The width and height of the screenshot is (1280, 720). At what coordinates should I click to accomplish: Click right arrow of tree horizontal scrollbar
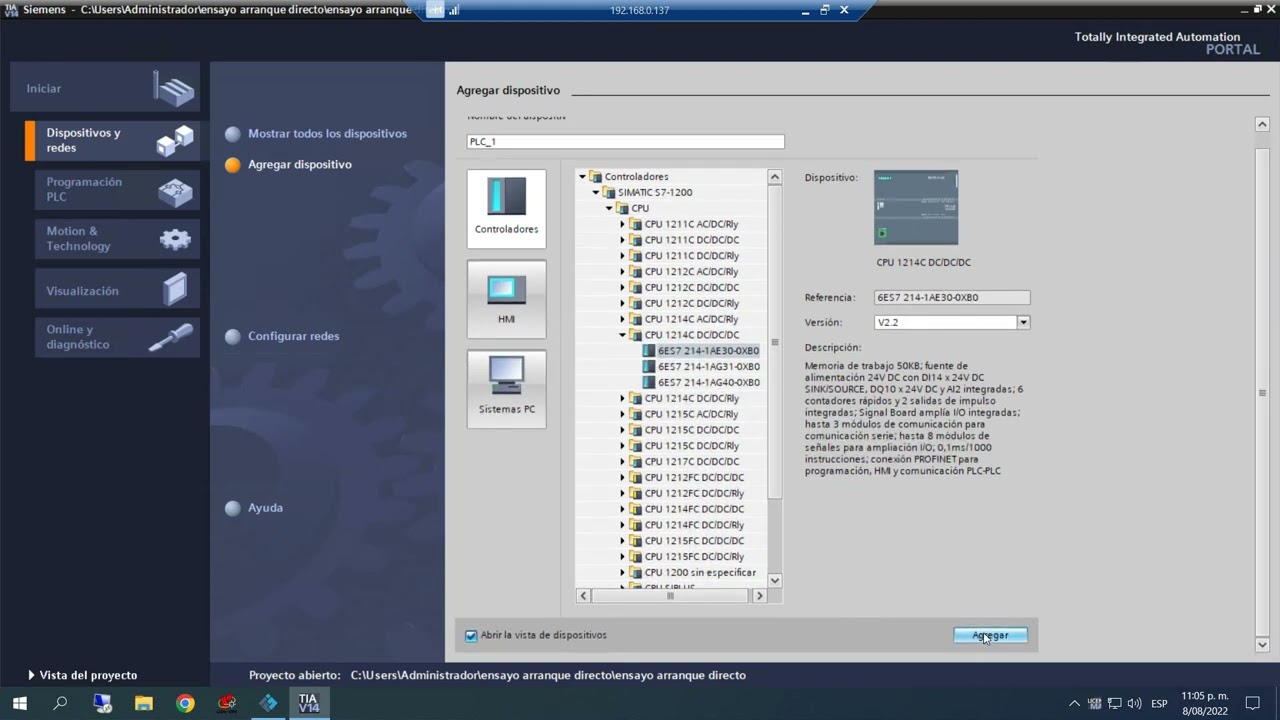(759, 595)
